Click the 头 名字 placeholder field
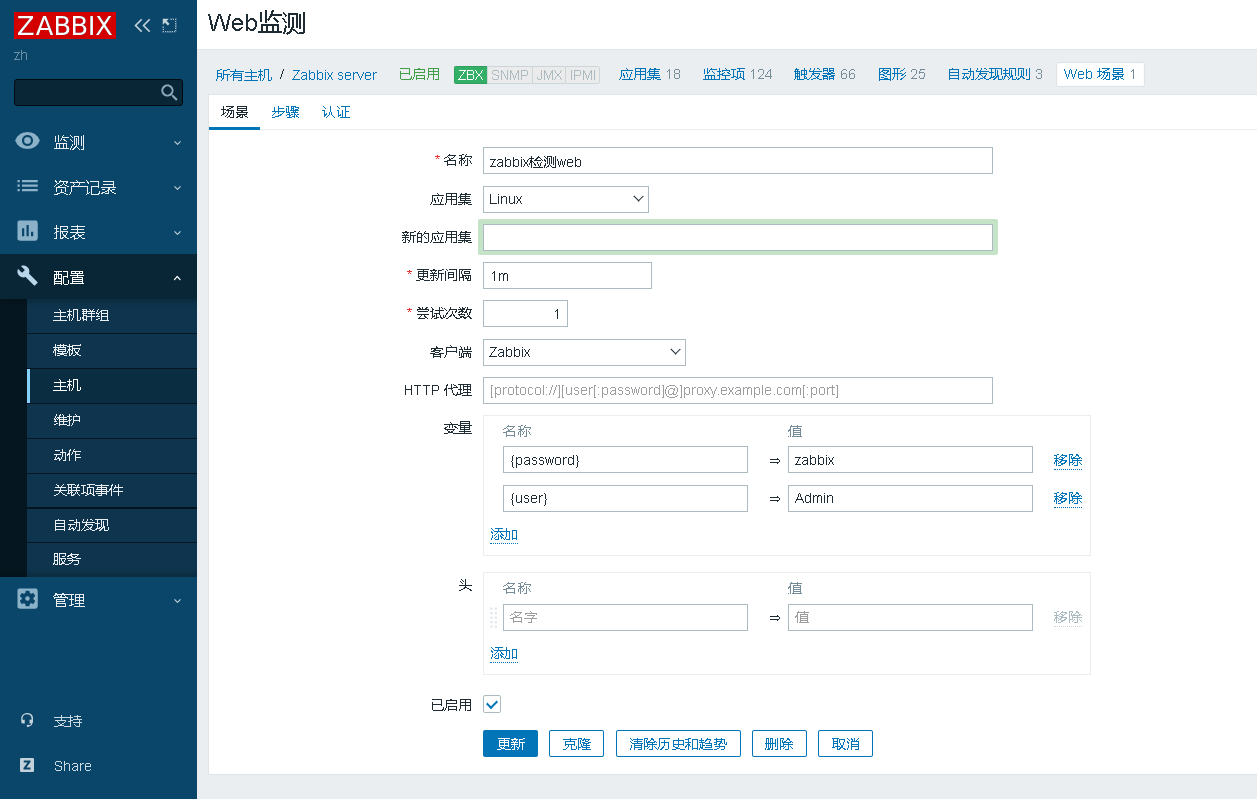The image size is (1257, 799). (625, 617)
